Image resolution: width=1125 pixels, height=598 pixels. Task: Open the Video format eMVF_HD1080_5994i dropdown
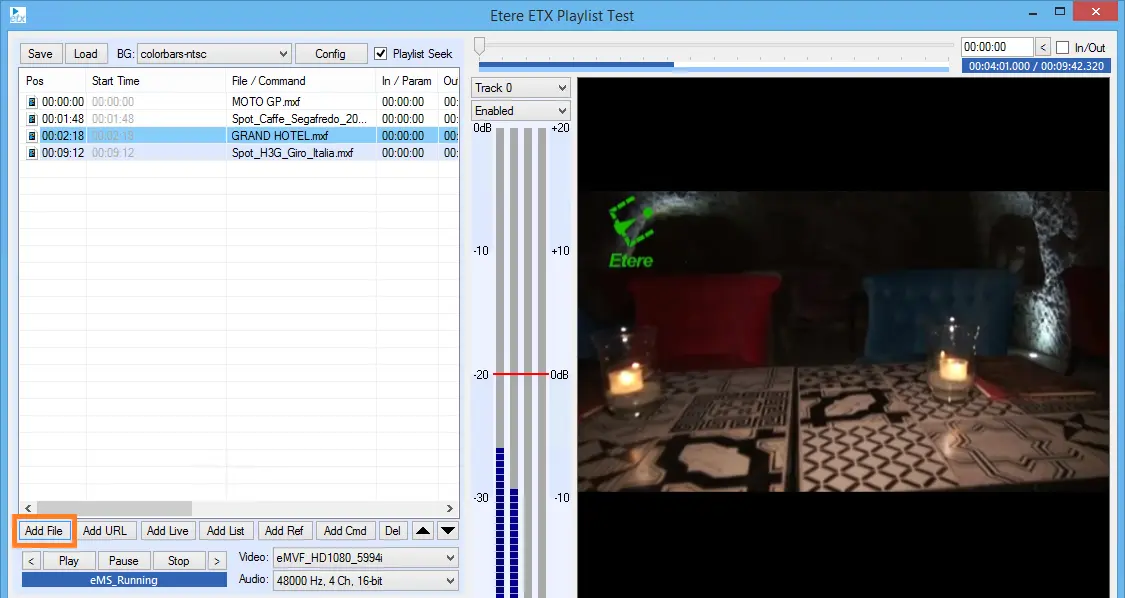tap(365, 557)
